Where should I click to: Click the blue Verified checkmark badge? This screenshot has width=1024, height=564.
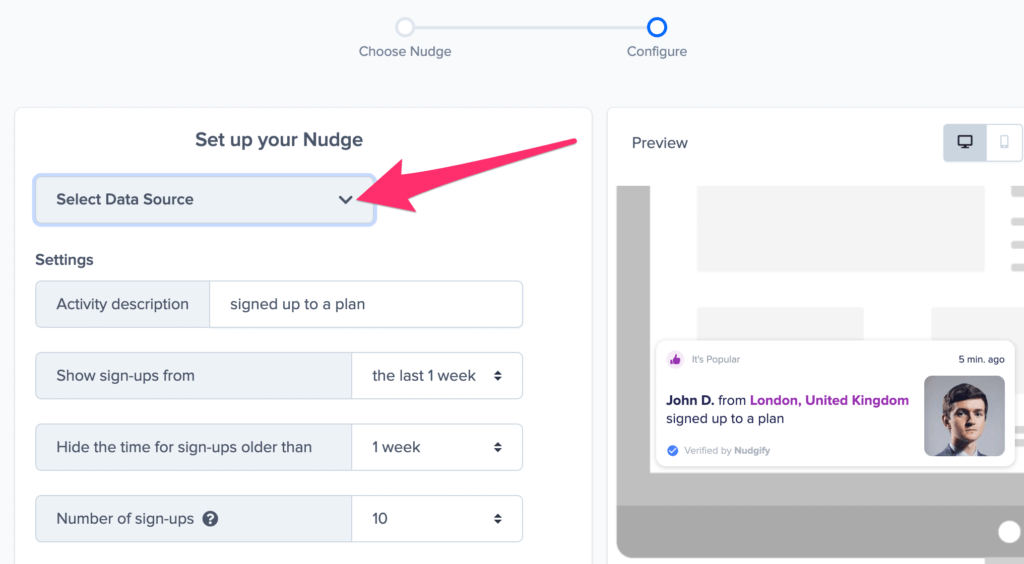(x=673, y=450)
